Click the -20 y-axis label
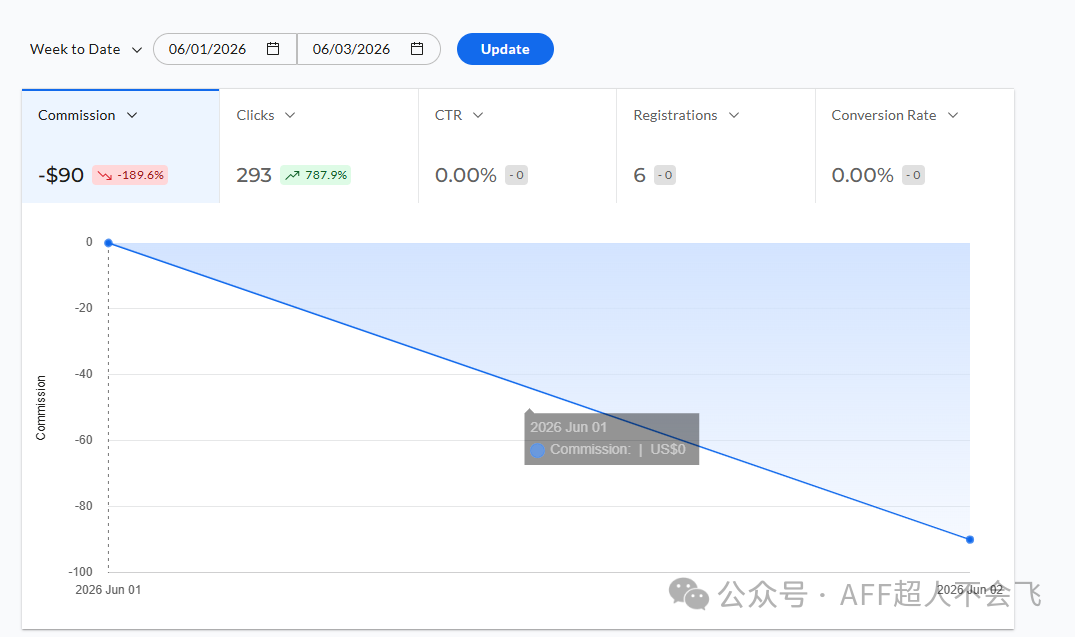This screenshot has height=637, width=1075. tap(84, 308)
